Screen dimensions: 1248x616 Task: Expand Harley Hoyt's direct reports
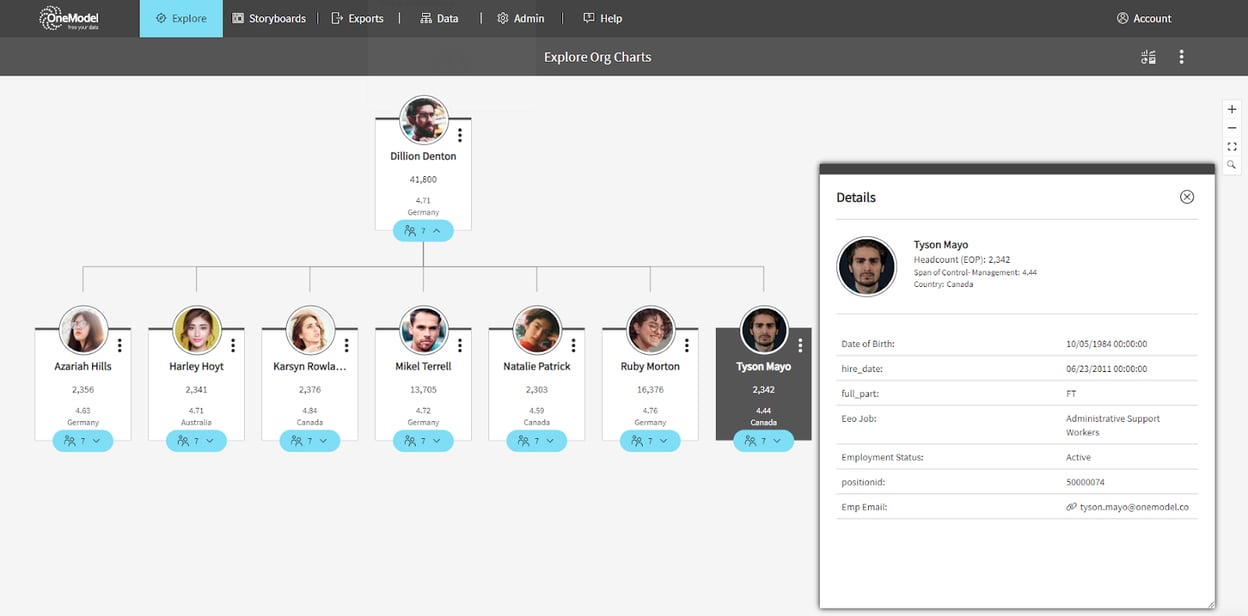[x=196, y=440]
